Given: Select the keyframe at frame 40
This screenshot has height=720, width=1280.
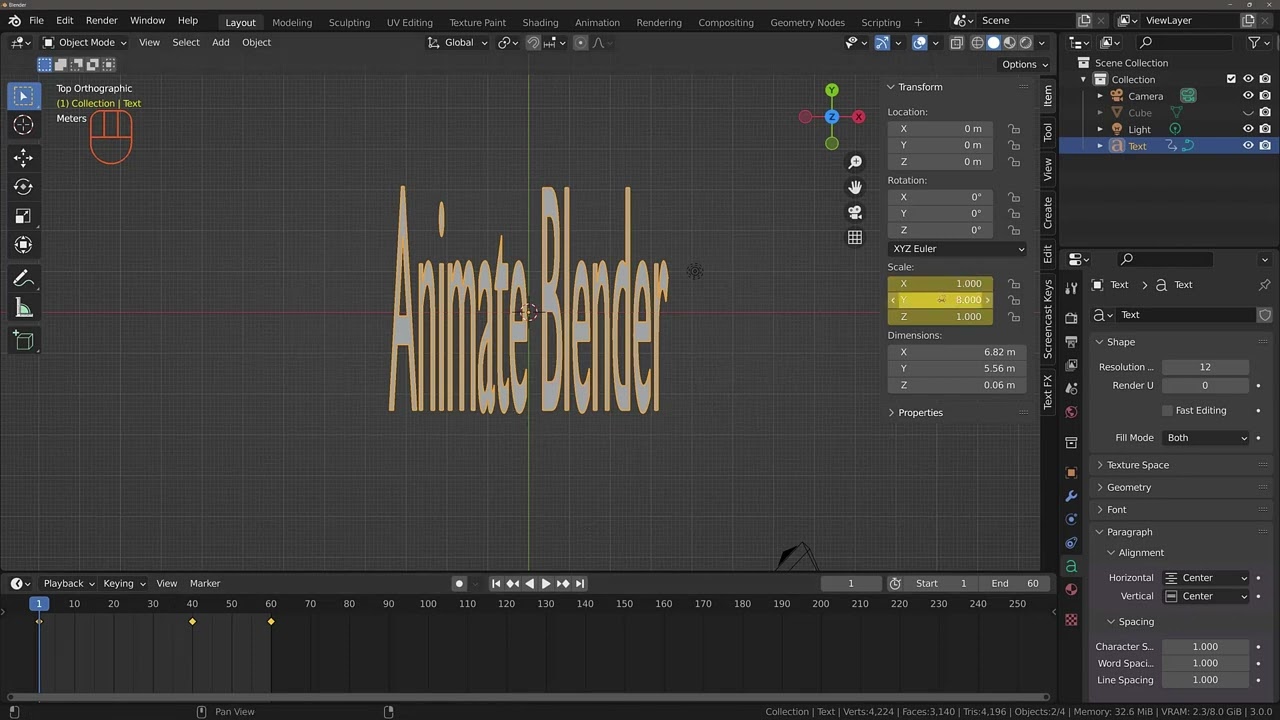Looking at the screenshot, I should 192,622.
